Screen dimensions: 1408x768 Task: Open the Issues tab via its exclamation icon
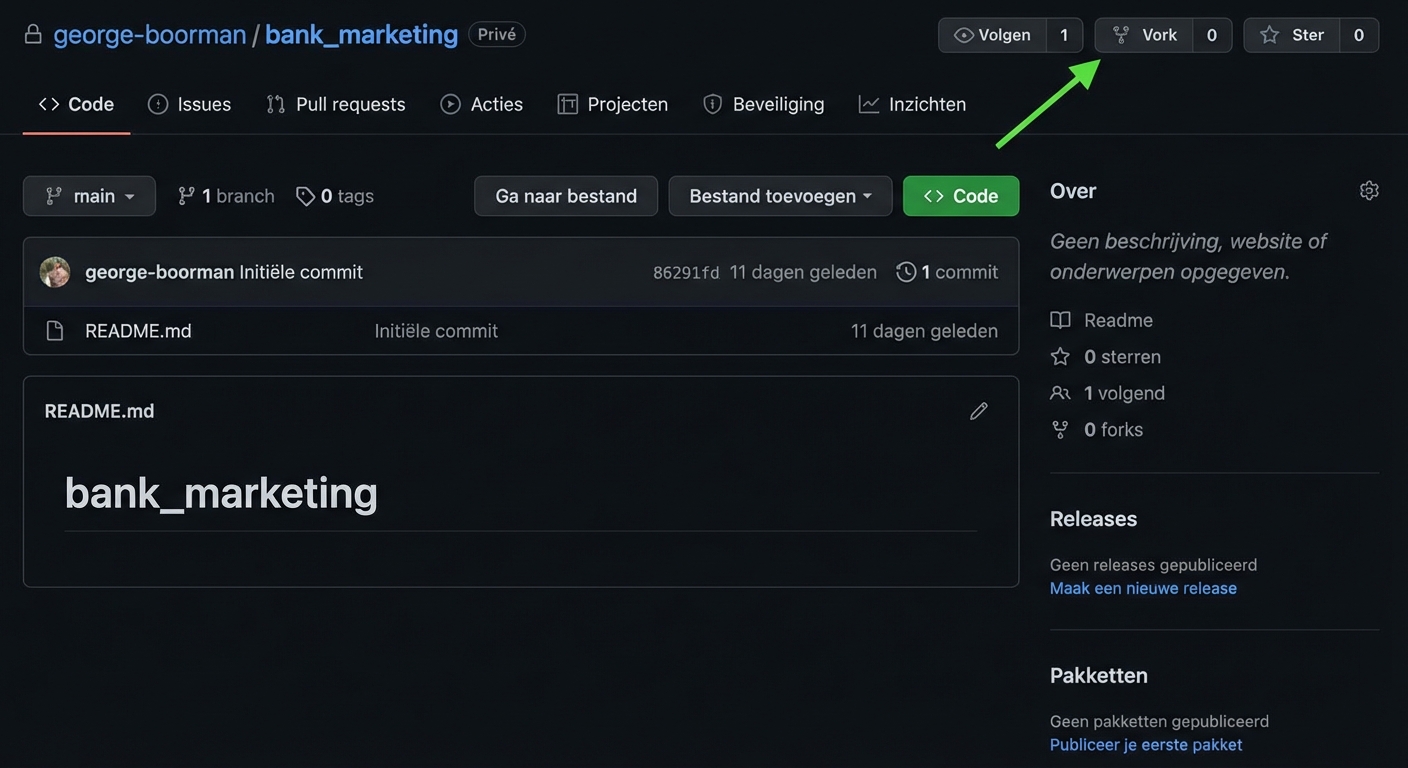point(157,103)
